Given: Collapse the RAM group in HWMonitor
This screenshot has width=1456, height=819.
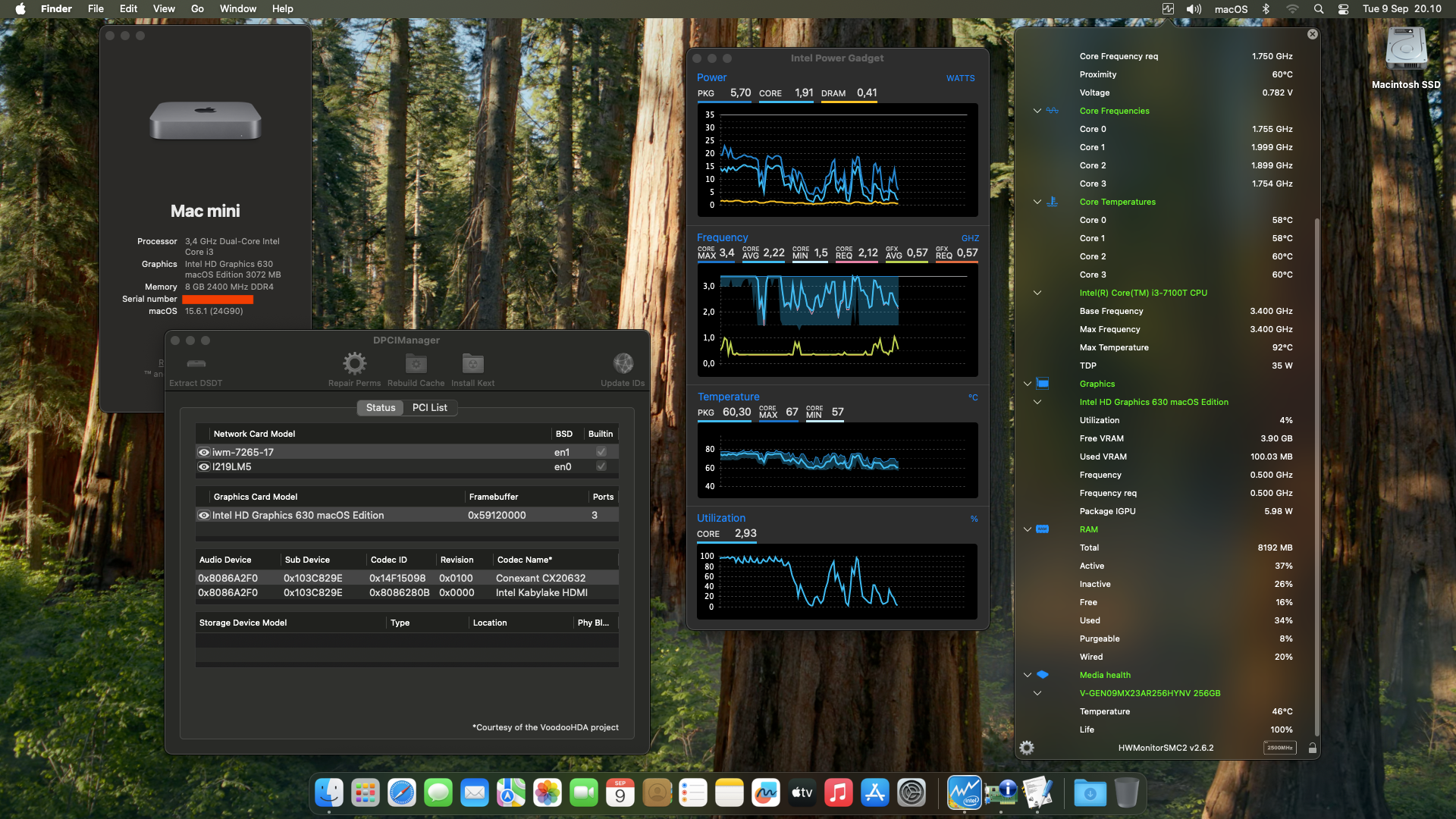Looking at the screenshot, I should (x=1028, y=529).
